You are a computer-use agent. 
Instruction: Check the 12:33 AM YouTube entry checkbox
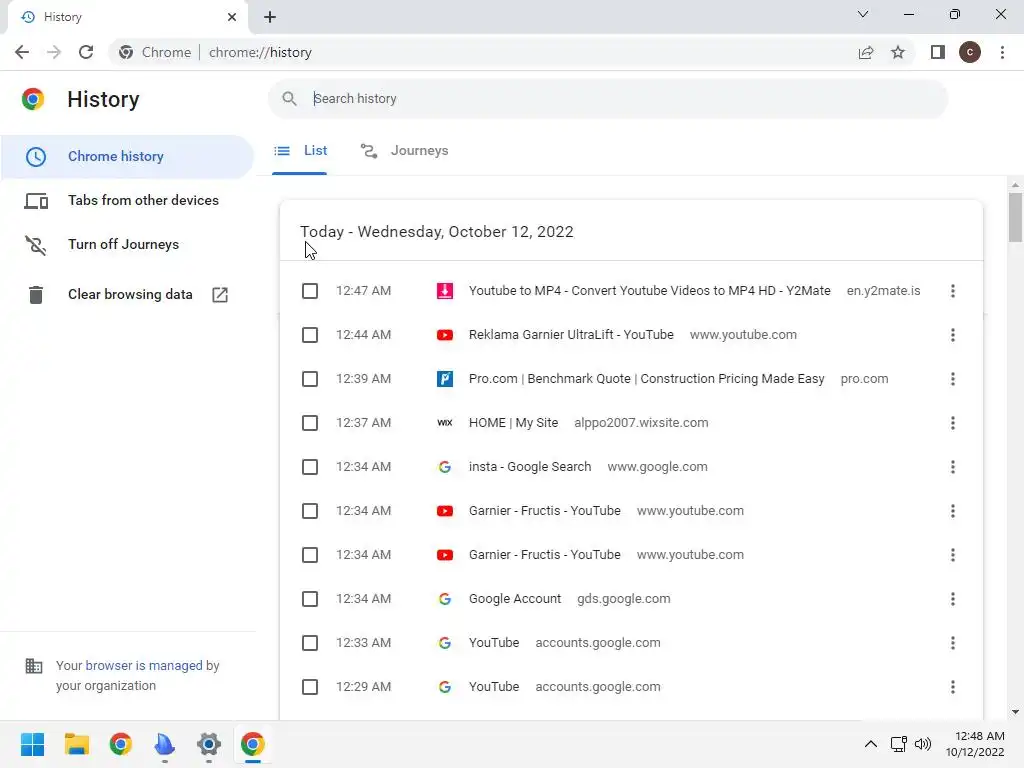310,643
